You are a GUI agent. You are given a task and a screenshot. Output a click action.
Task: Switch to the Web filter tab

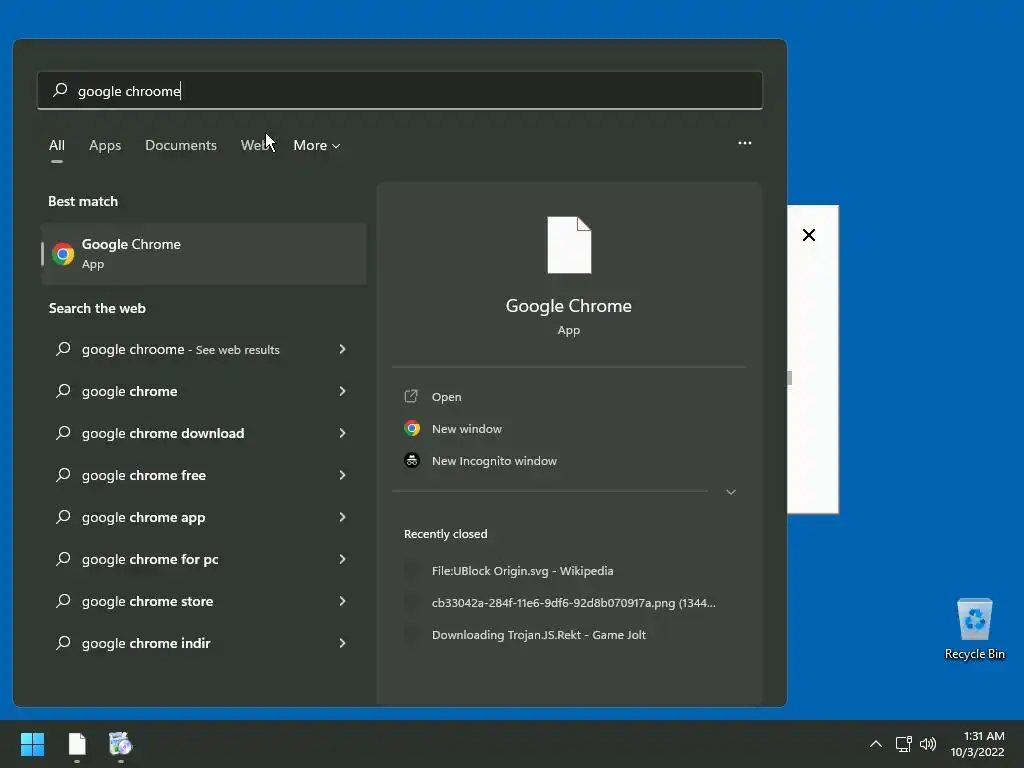(x=255, y=145)
